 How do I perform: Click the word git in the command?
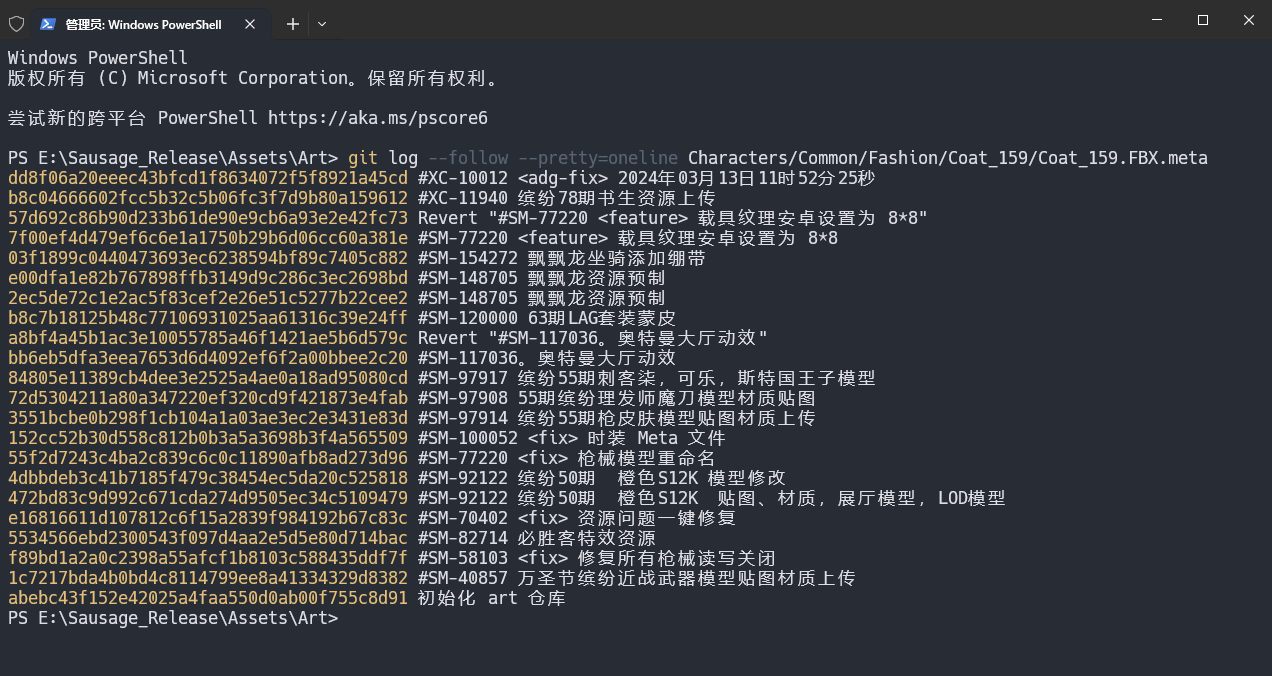click(363, 158)
